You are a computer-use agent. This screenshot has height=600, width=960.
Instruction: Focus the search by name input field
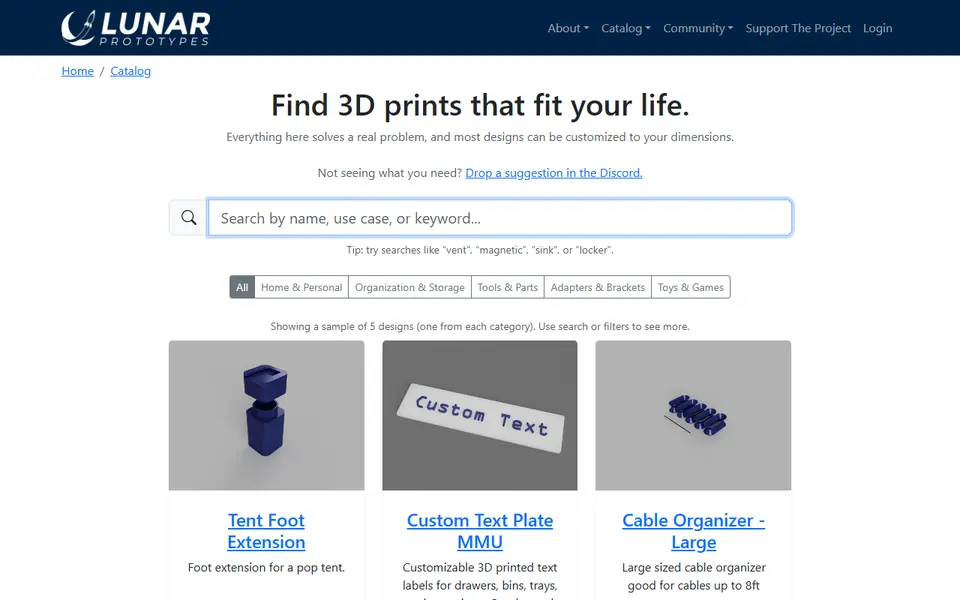click(x=500, y=217)
